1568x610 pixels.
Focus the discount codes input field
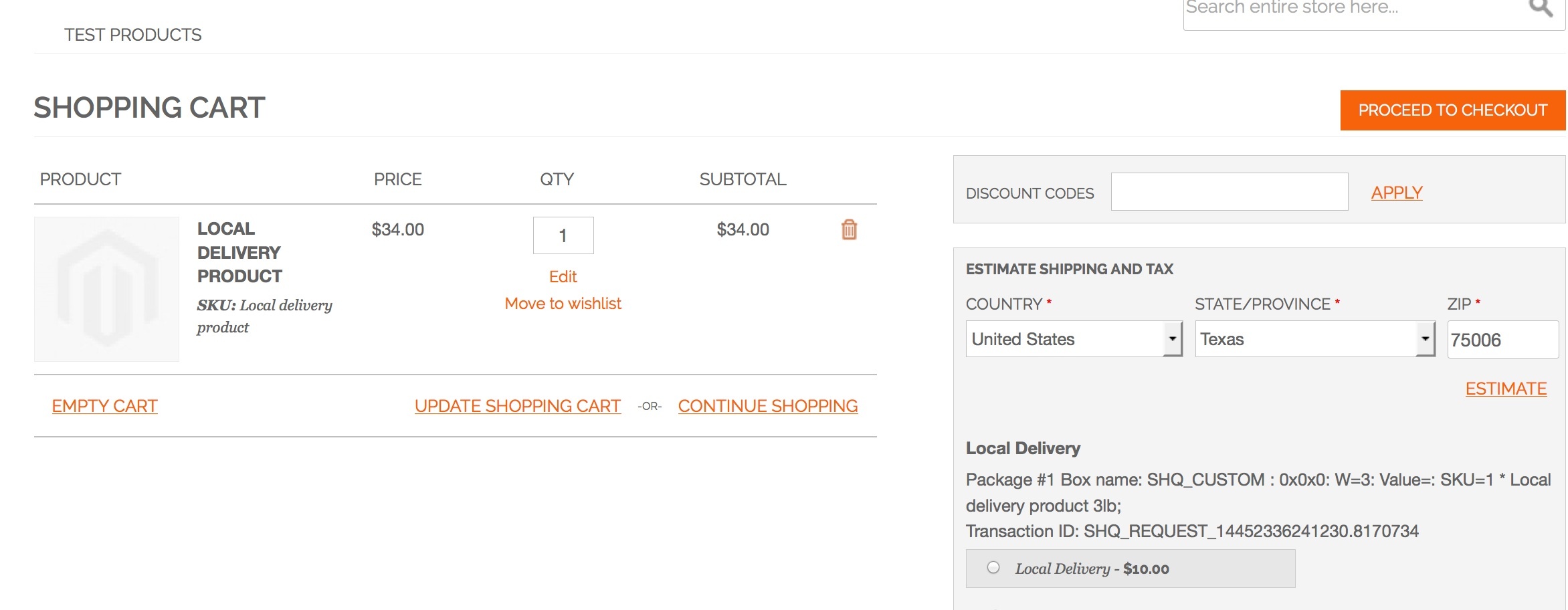click(1229, 192)
